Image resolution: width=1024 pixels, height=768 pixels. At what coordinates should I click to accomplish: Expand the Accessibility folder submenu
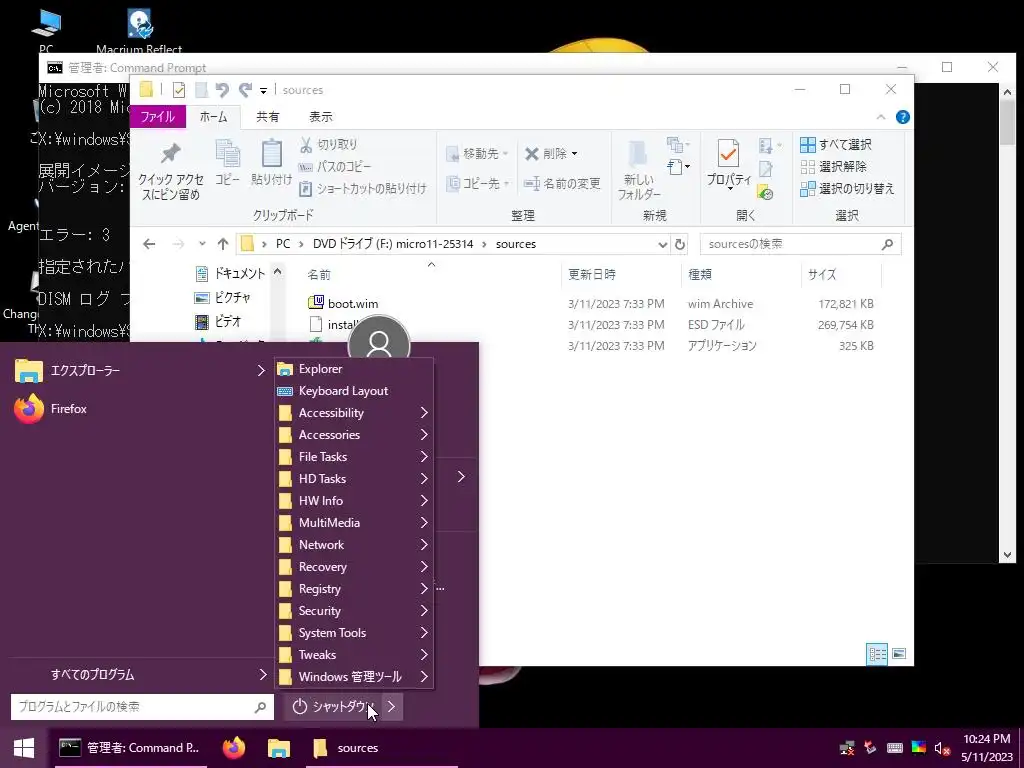coord(354,413)
